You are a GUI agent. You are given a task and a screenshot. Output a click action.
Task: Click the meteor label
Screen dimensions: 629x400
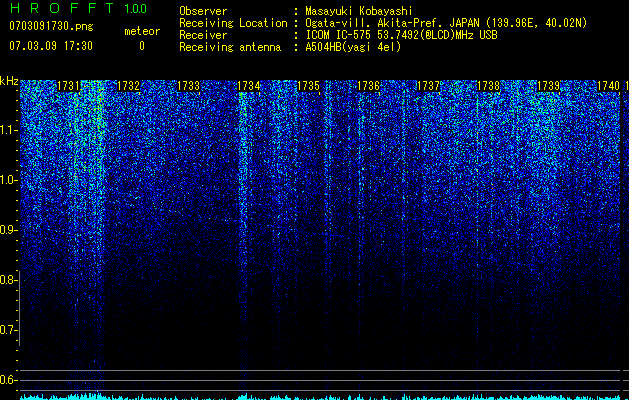[142, 31]
